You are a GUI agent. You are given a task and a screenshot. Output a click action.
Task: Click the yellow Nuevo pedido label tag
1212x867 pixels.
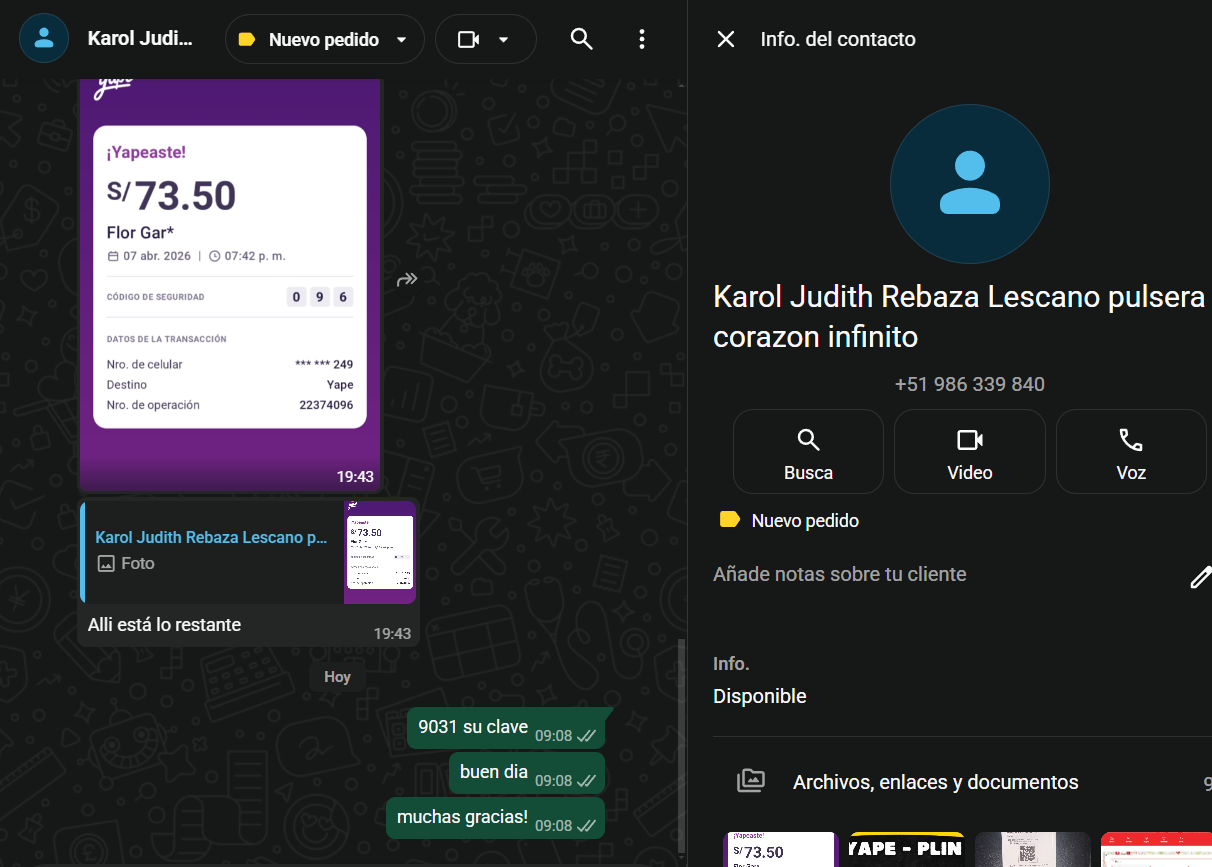pyautogui.click(x=789, y=520)
